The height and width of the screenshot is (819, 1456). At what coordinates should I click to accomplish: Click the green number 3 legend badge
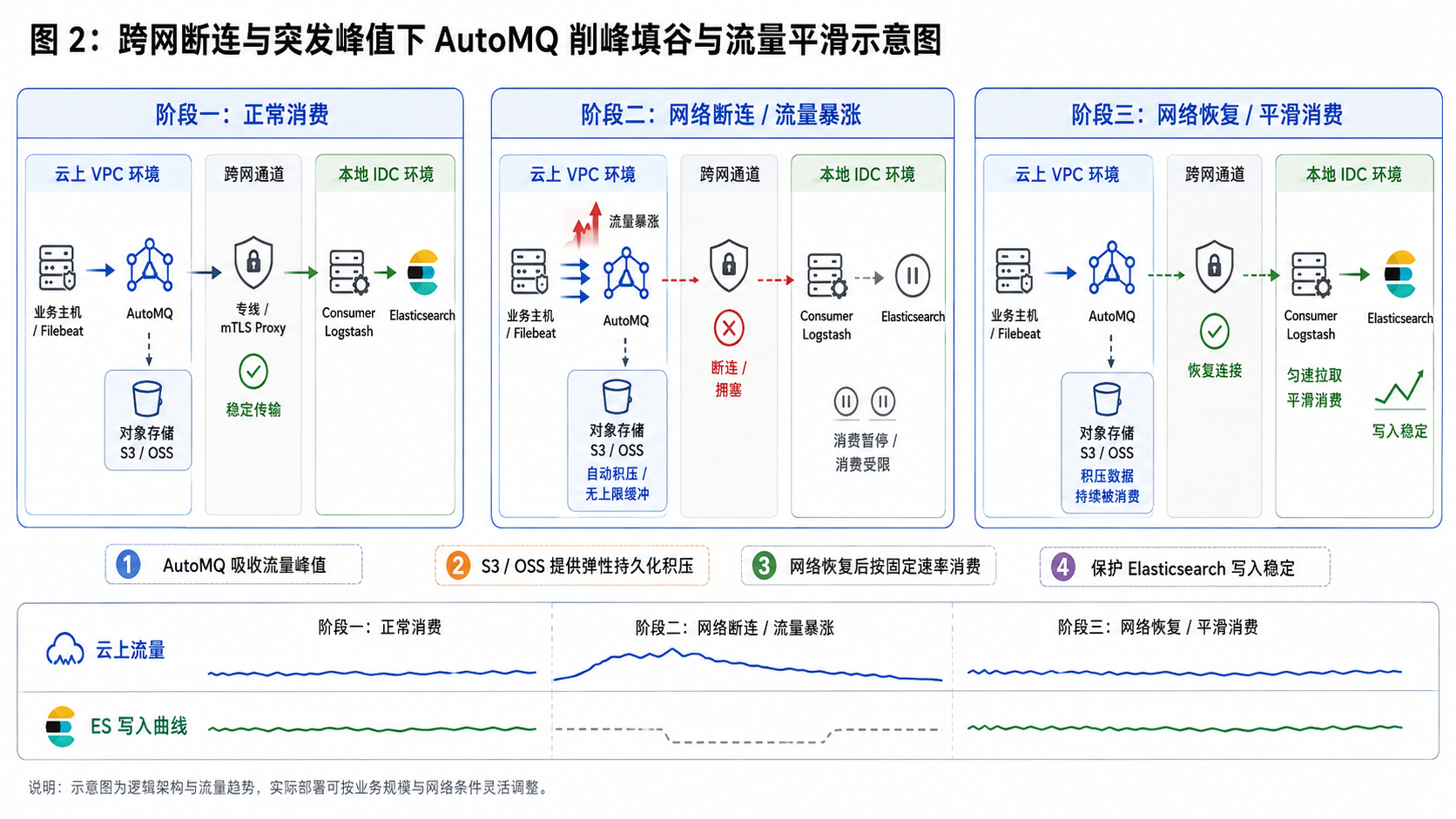(x=764, y=566)
